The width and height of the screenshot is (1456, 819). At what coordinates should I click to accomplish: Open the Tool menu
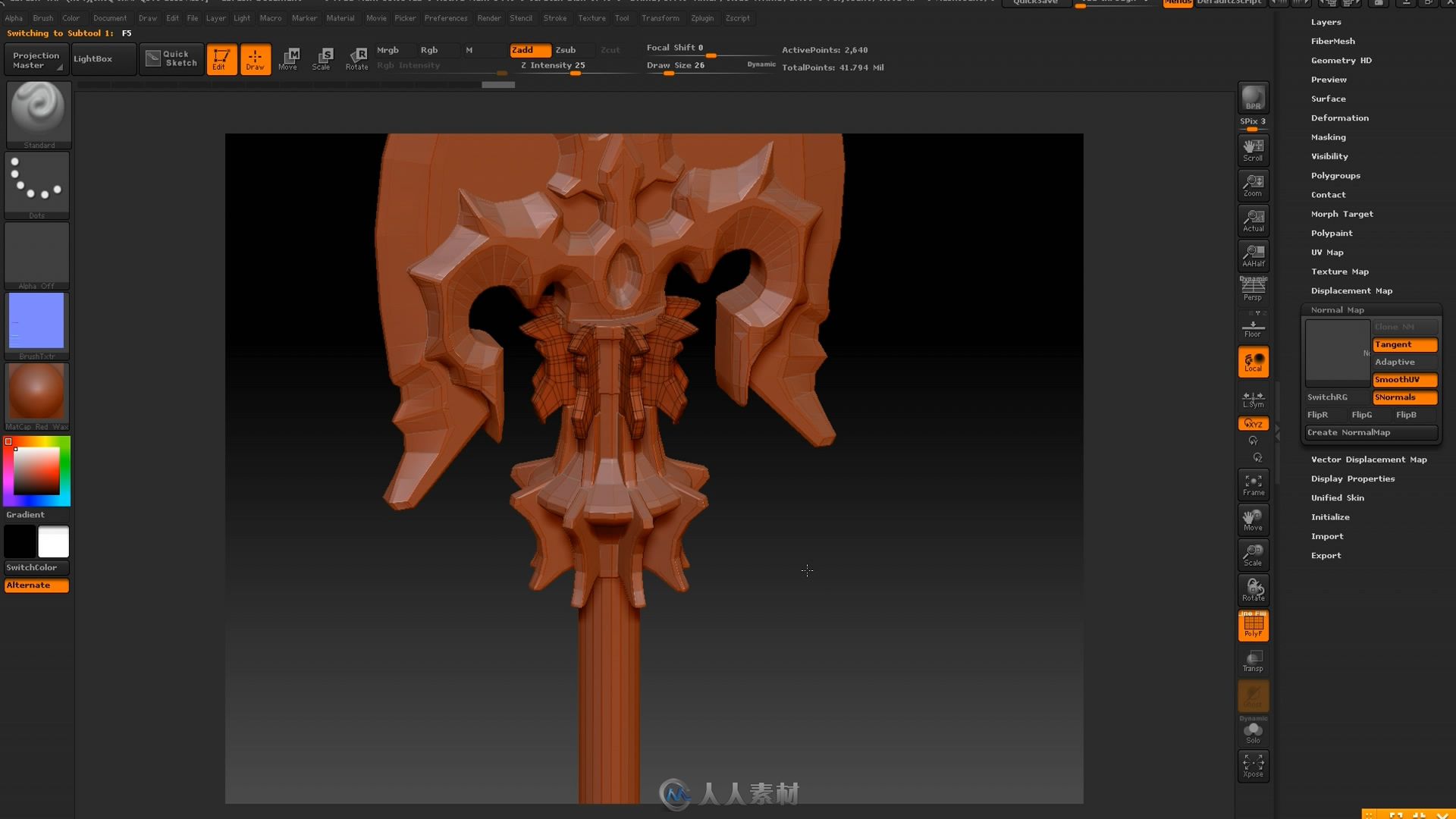[x=622, y=18]
